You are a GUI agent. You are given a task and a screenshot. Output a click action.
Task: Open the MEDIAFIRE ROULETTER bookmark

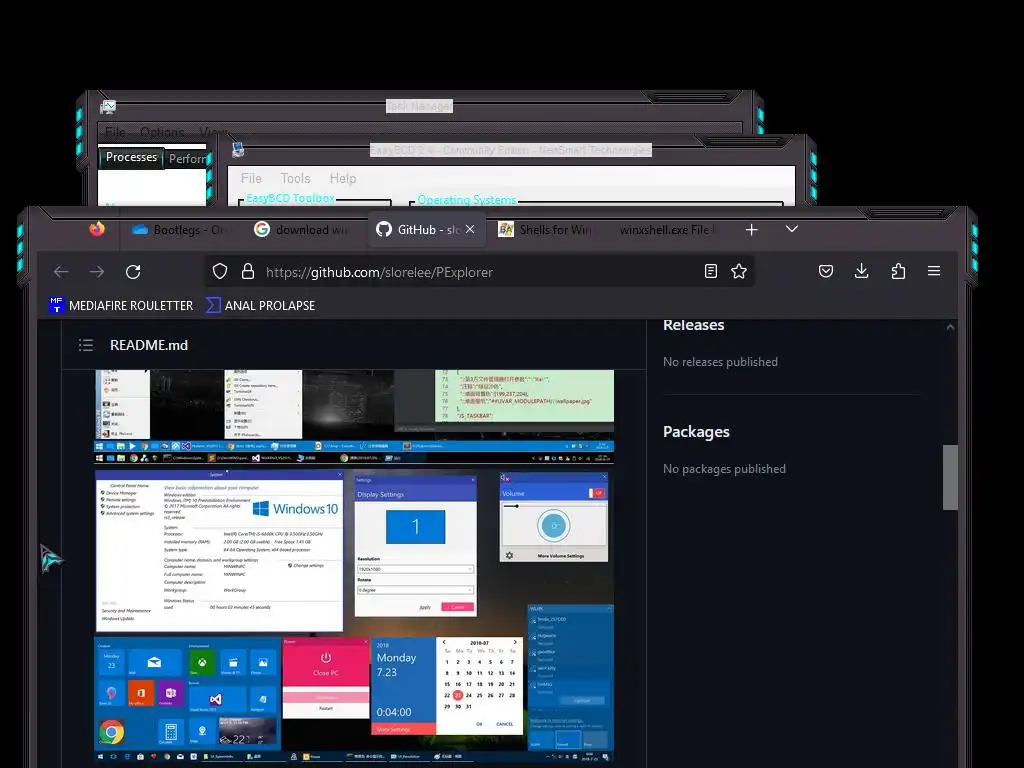[121, 306]
